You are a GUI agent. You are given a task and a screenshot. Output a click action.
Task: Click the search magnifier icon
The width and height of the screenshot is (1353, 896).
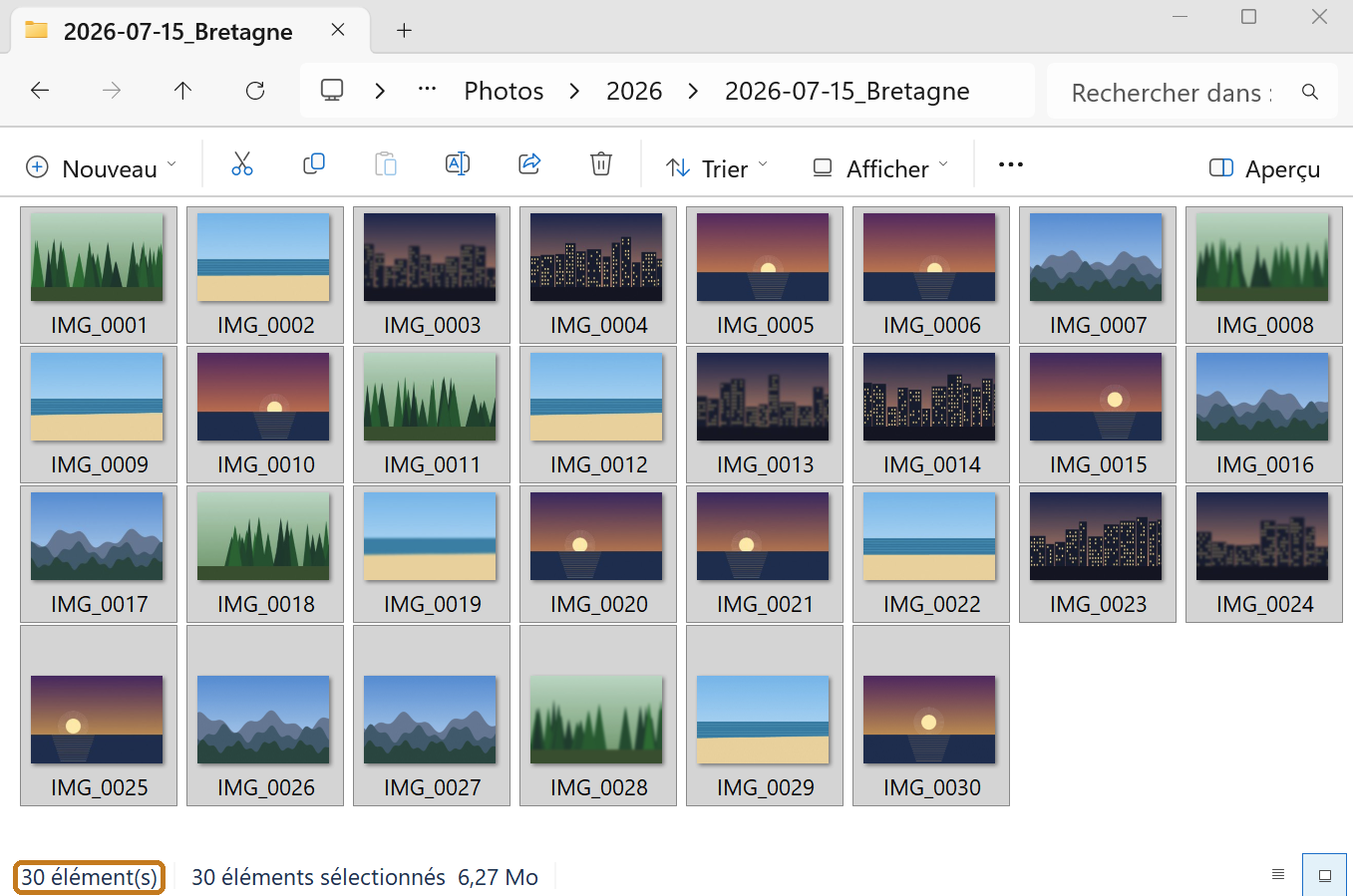click(1310, 92)
